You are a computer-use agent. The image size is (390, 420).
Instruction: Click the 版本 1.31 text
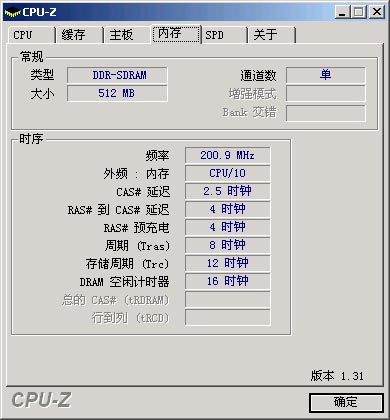point(337,376)
